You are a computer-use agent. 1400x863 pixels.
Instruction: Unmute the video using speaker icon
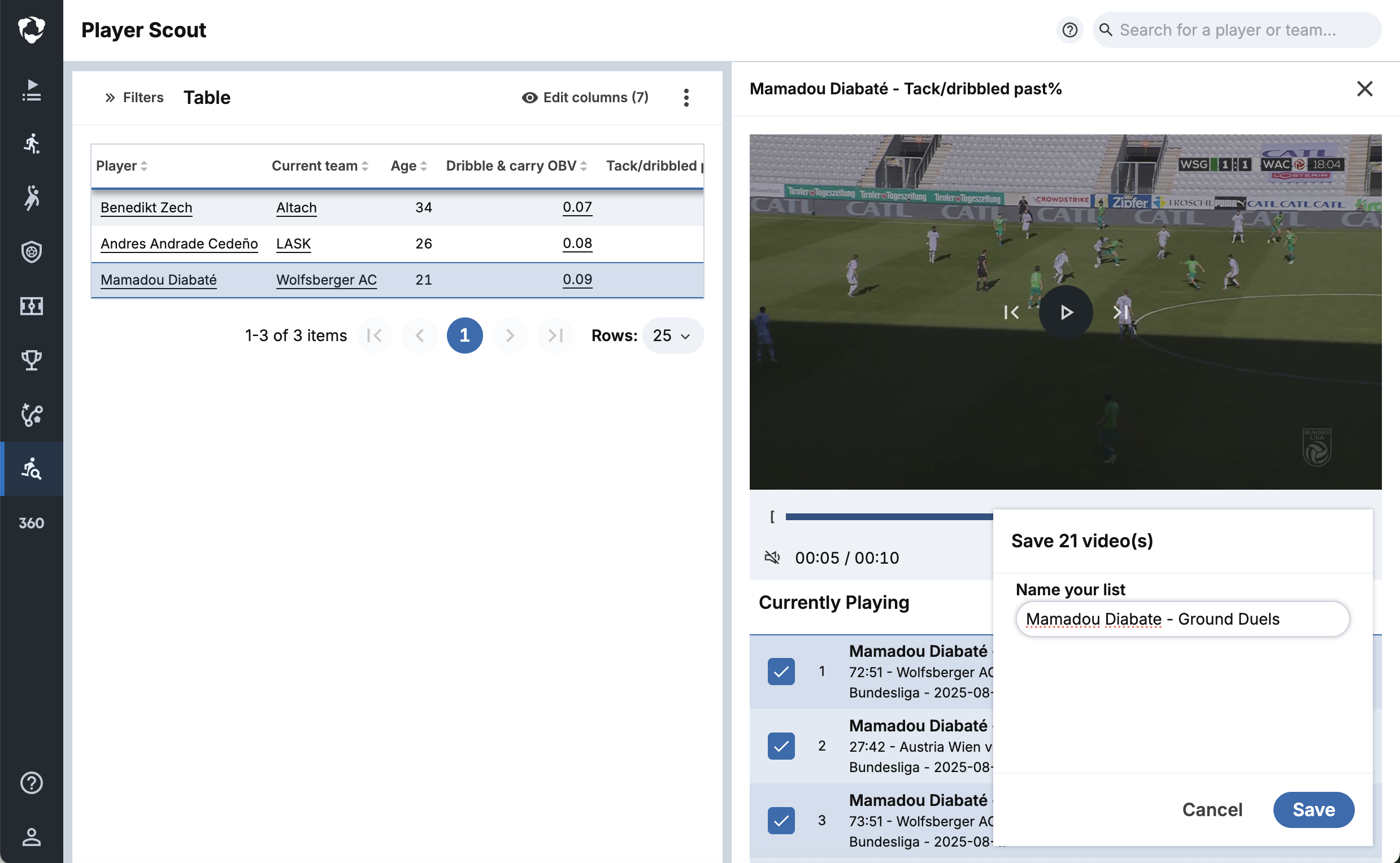pyautogui.click(x=772, y=557)
